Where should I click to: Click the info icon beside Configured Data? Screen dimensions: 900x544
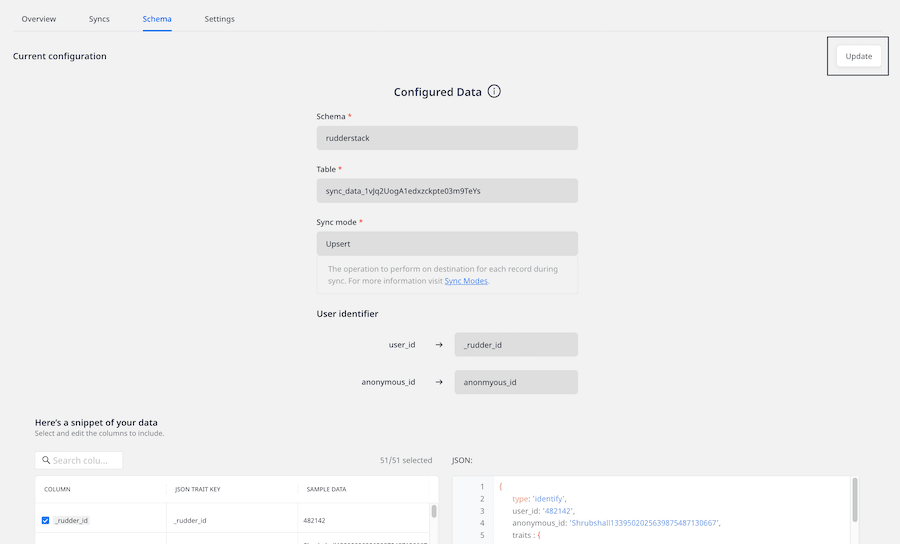(494, 92)
